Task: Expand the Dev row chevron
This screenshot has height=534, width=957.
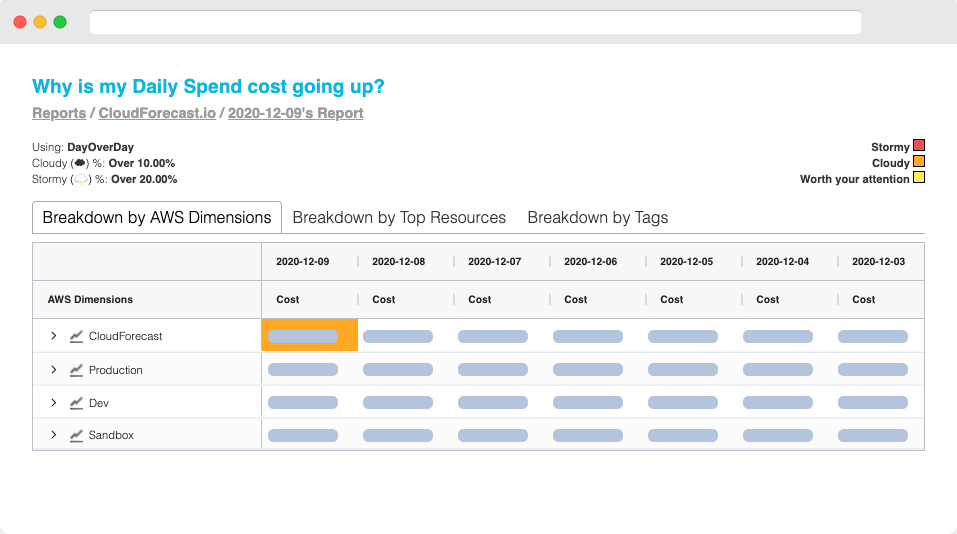Action: [54, 403]
